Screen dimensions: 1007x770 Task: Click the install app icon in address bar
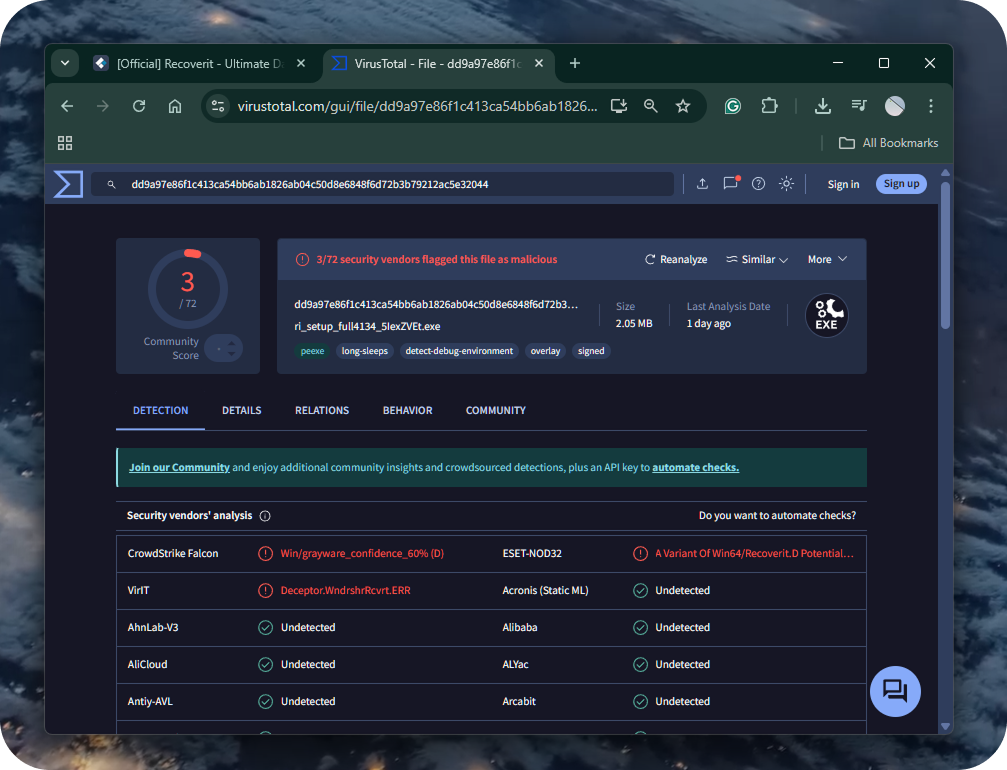coord(619,106)
